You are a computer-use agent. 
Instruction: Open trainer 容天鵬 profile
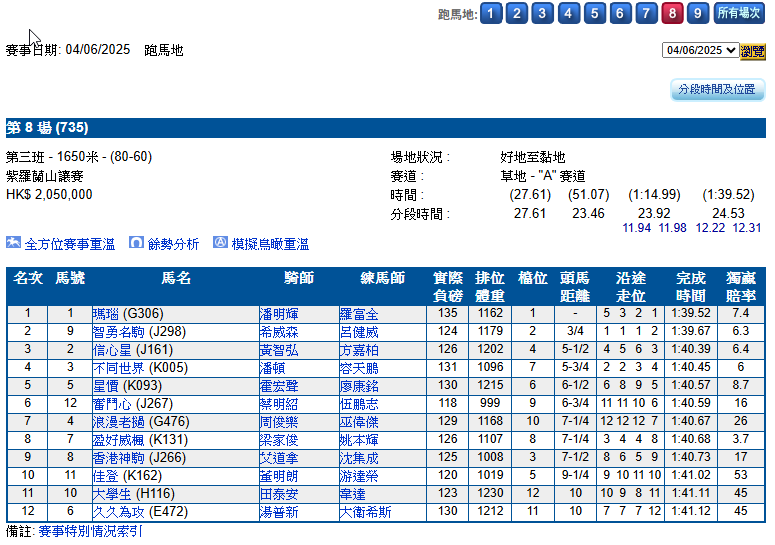[359, 368]
